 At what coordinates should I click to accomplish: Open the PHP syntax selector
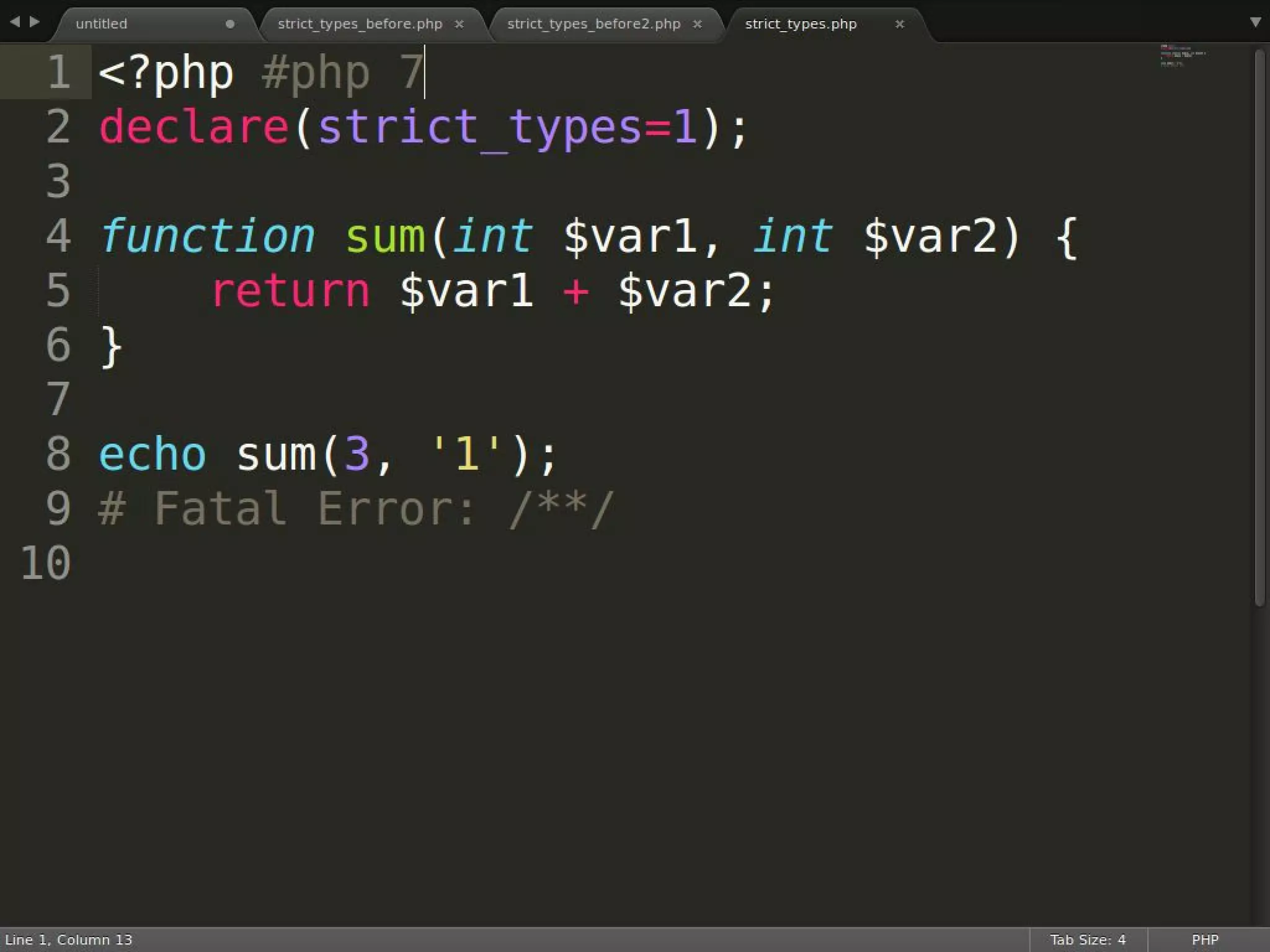point(1204,940)
